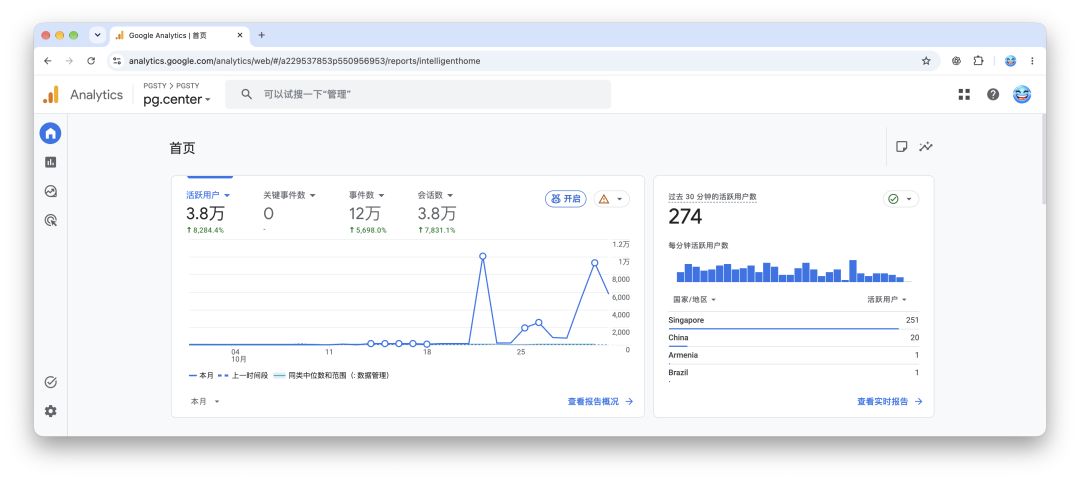Select the China row
Image resolution: width=1080 pixels, height=481 pixels.
[x=793, y=338]
